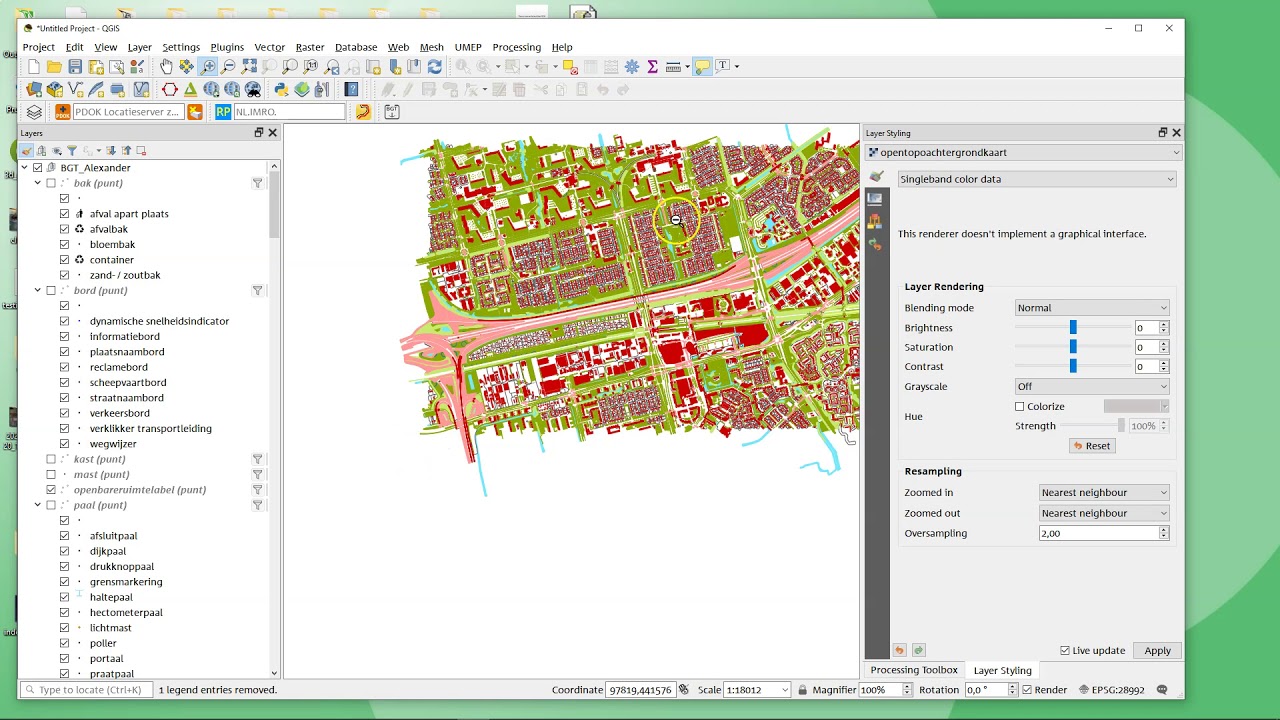Click the Type to locate search field

(x=86, y=690)
